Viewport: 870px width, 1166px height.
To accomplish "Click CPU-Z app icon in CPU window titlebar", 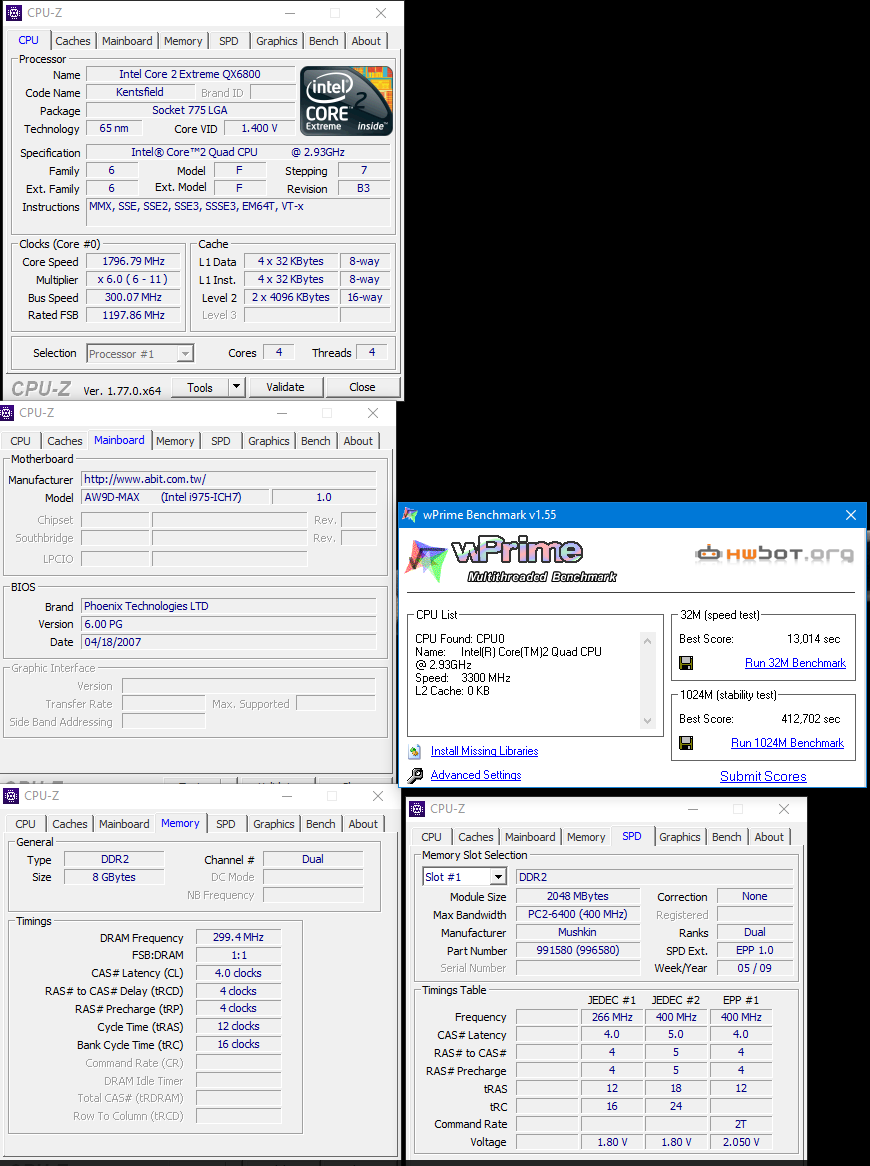I will click(13, 13).
